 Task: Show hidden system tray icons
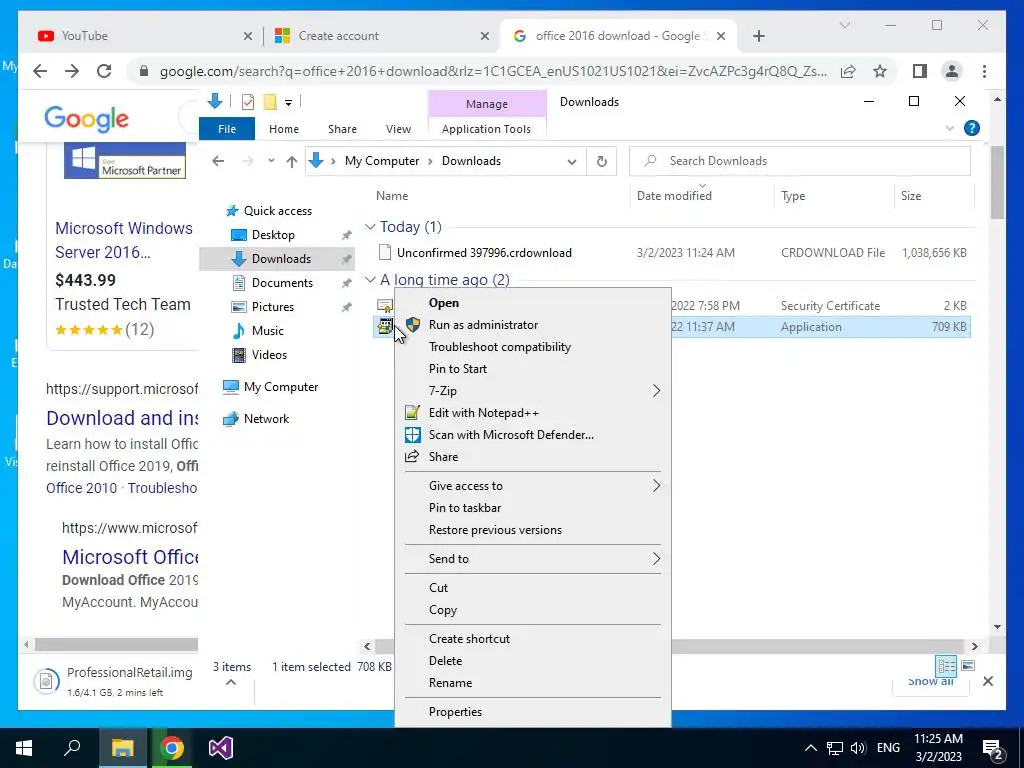point(810,748)
